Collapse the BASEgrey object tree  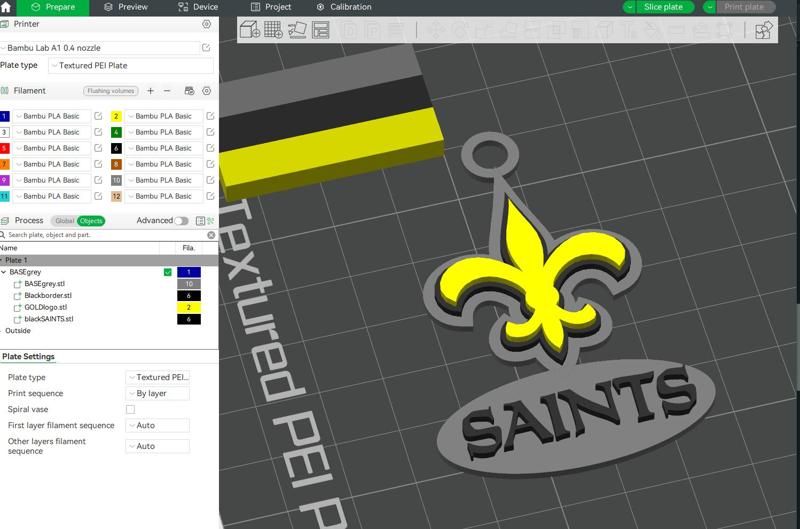pyautogui.click(x=4, y=272)
